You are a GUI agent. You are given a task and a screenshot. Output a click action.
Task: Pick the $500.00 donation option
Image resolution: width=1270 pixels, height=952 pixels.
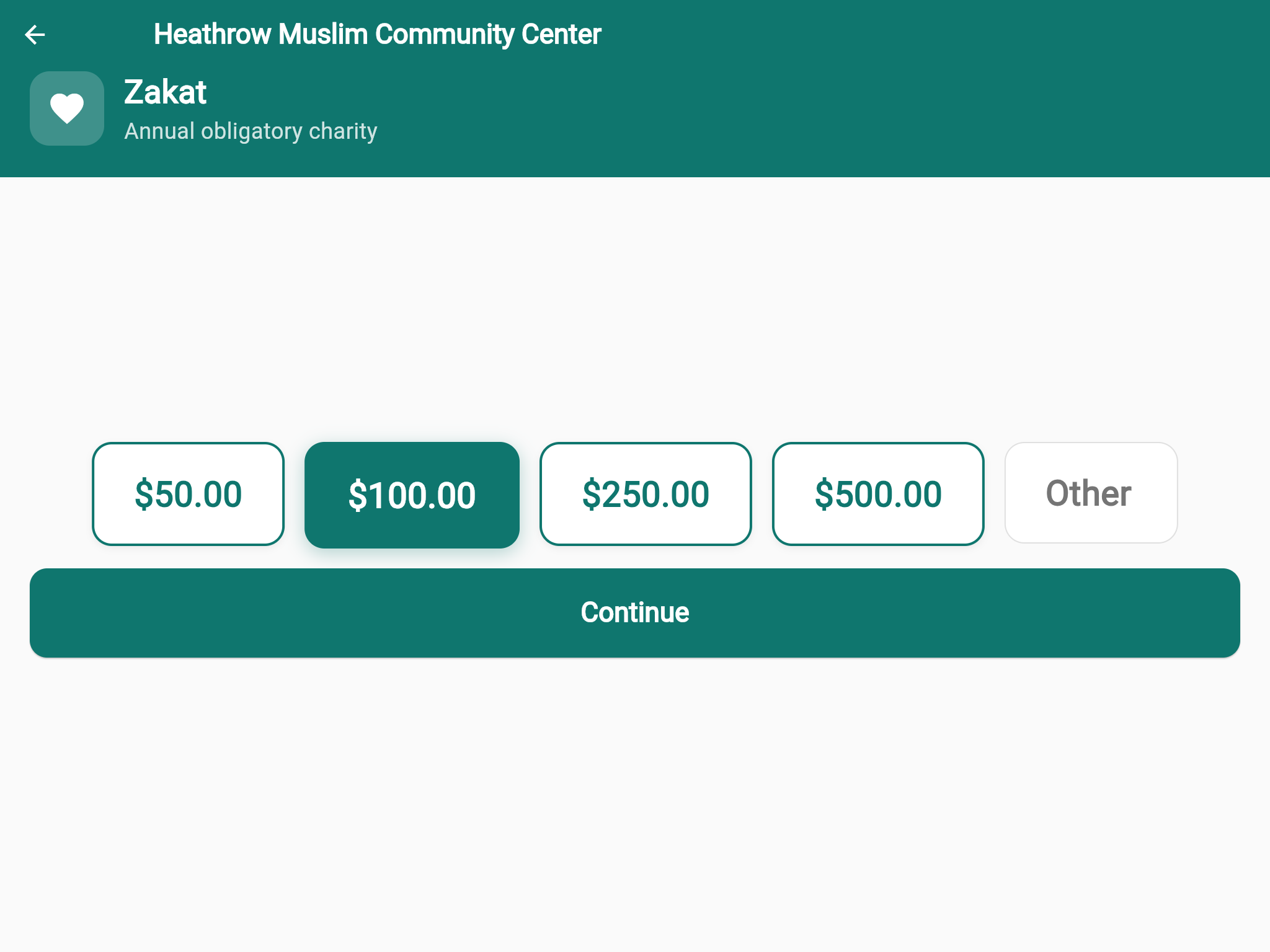[x=878, y=494]
